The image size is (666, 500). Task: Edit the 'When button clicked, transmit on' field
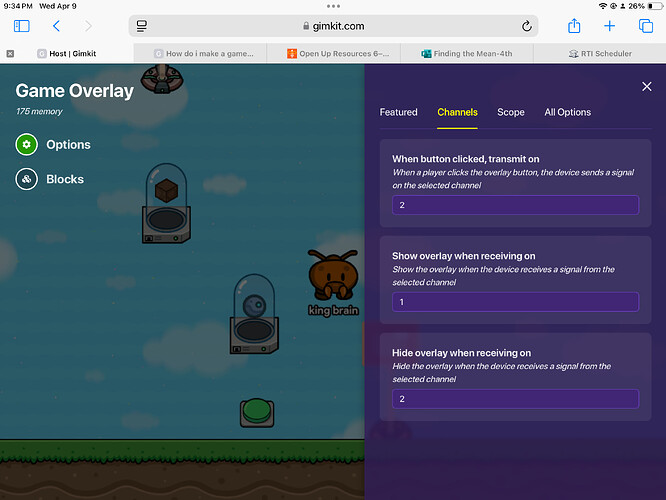[515, 205]
